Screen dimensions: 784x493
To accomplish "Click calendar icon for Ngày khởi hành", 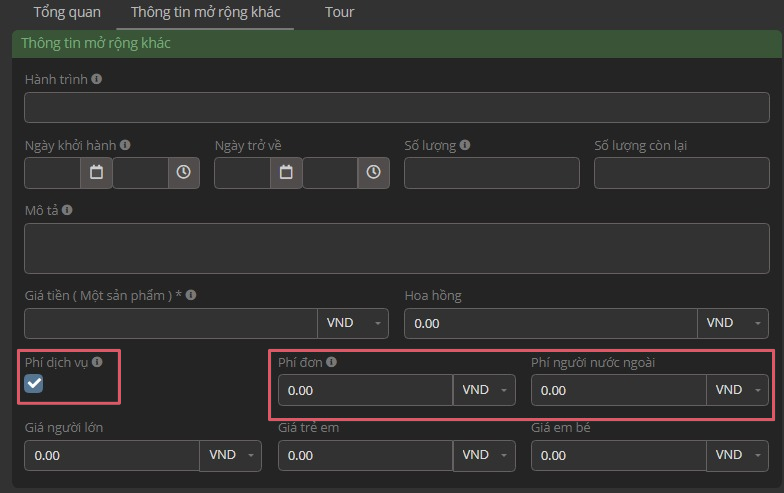I will 96,172.
